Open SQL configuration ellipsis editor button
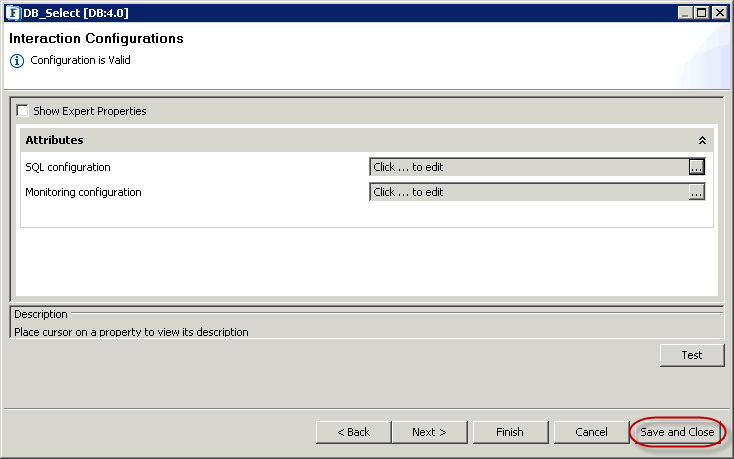The width and height of the screenshot is (734, 459). click(x=696, y=167)
